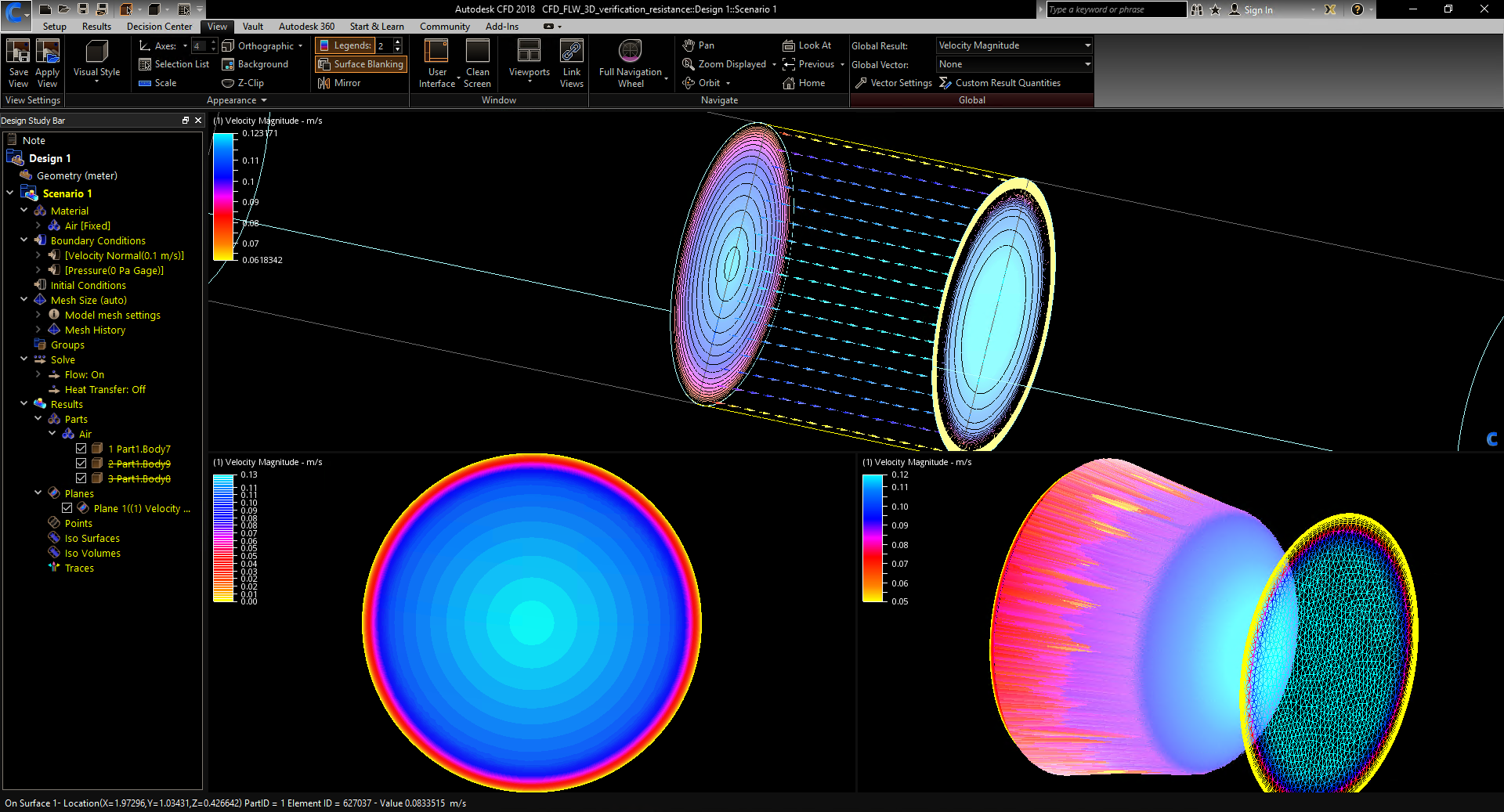Click the Clean Screen icon

477,63
